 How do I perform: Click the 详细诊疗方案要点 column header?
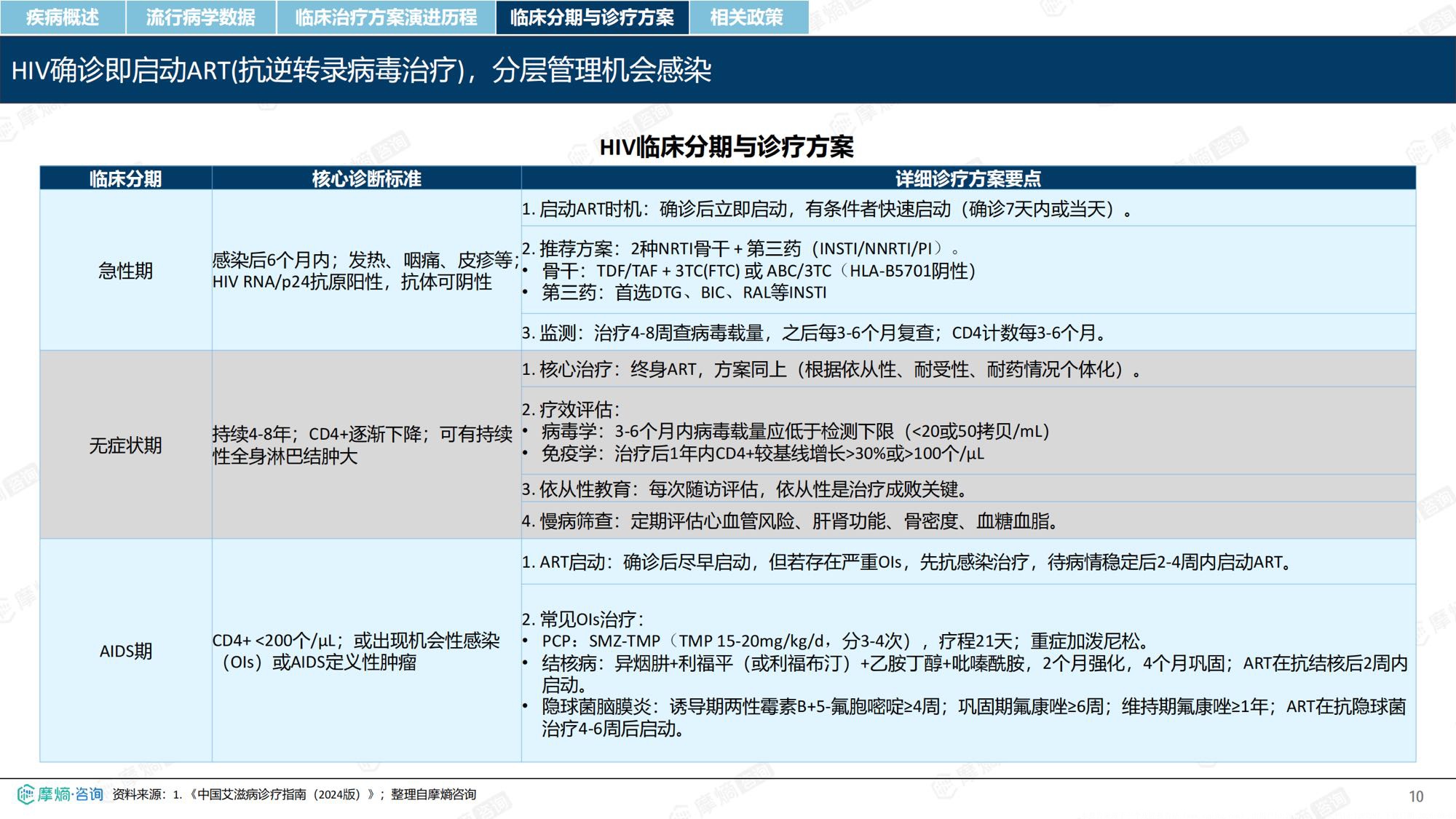(x=968, y=178)
